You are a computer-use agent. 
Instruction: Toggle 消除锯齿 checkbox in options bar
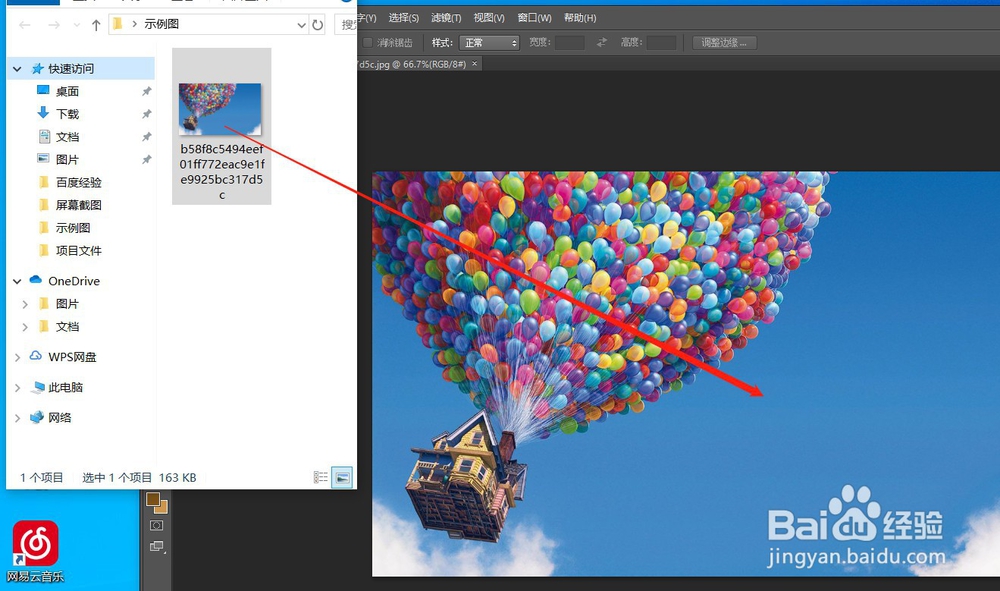367,43
